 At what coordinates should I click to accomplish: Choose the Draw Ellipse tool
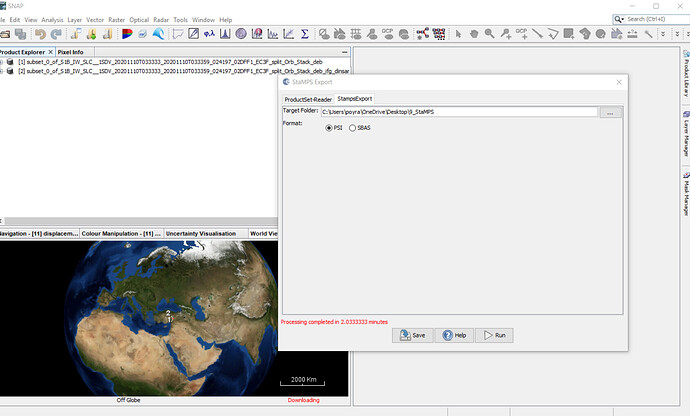pos(600,34)
